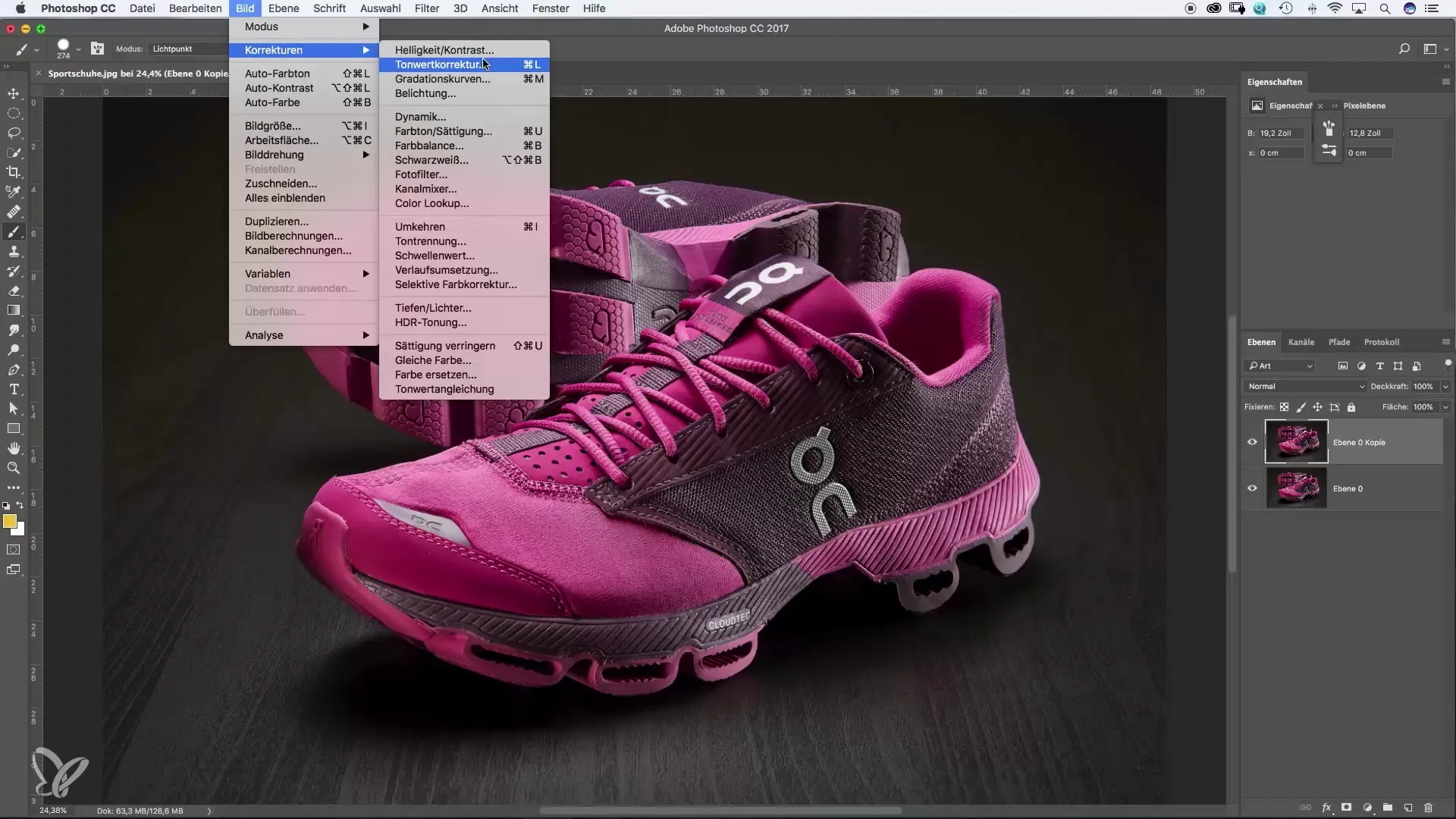Viewport: 1456px width, 819px height.
Task: Select the History Brush tool
Action: click(x=14, y=271)
